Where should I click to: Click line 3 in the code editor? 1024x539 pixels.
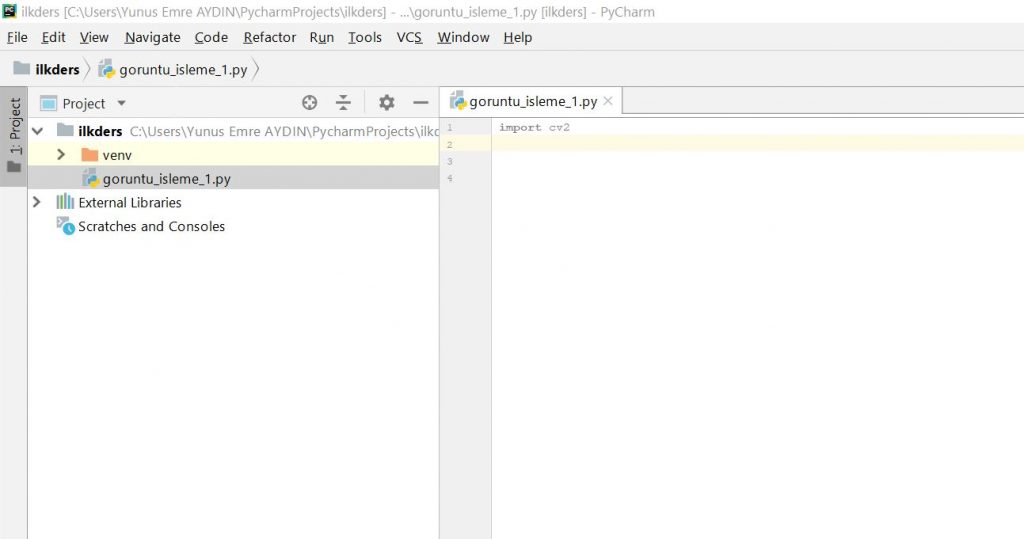click(700, 161)
